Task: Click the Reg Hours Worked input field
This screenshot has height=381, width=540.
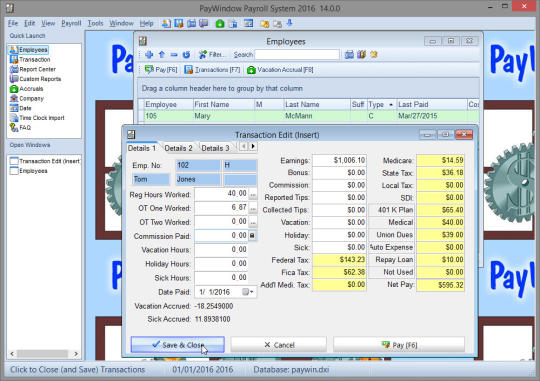Action: coord(221,194)
